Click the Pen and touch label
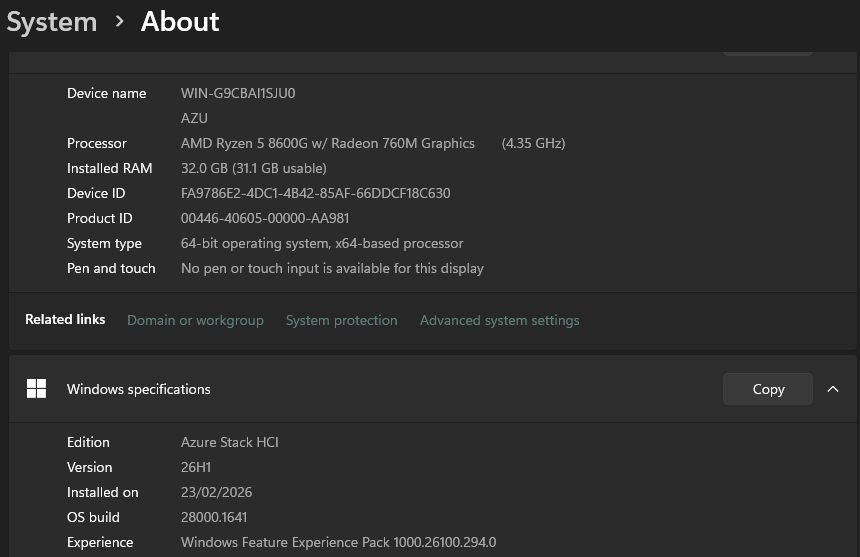This screenshot has width=860, height=557. (111, 268)
